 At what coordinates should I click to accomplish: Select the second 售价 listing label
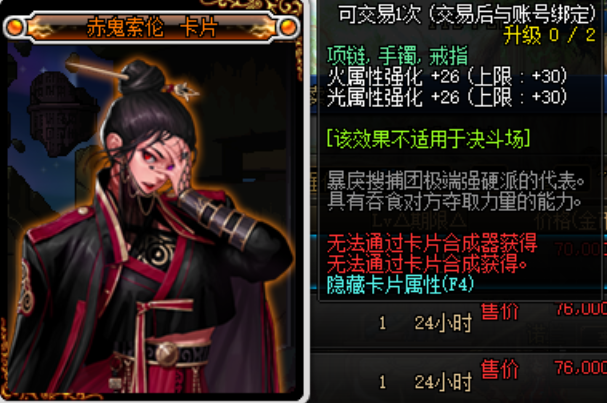[x=499, y=369]
